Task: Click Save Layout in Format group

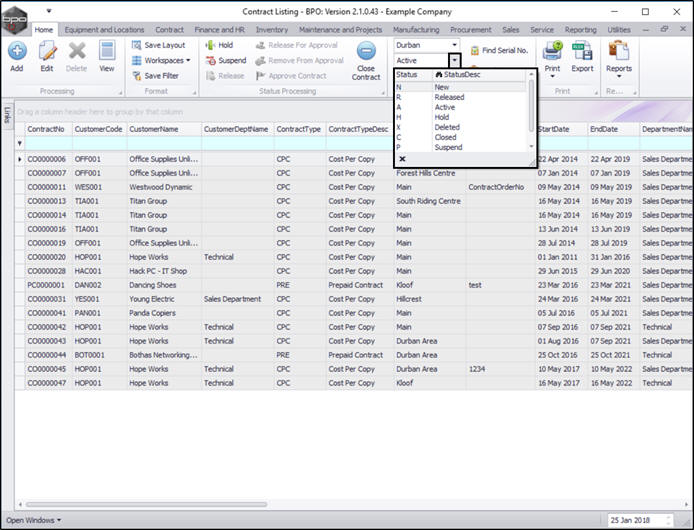Action: [158, 45]
